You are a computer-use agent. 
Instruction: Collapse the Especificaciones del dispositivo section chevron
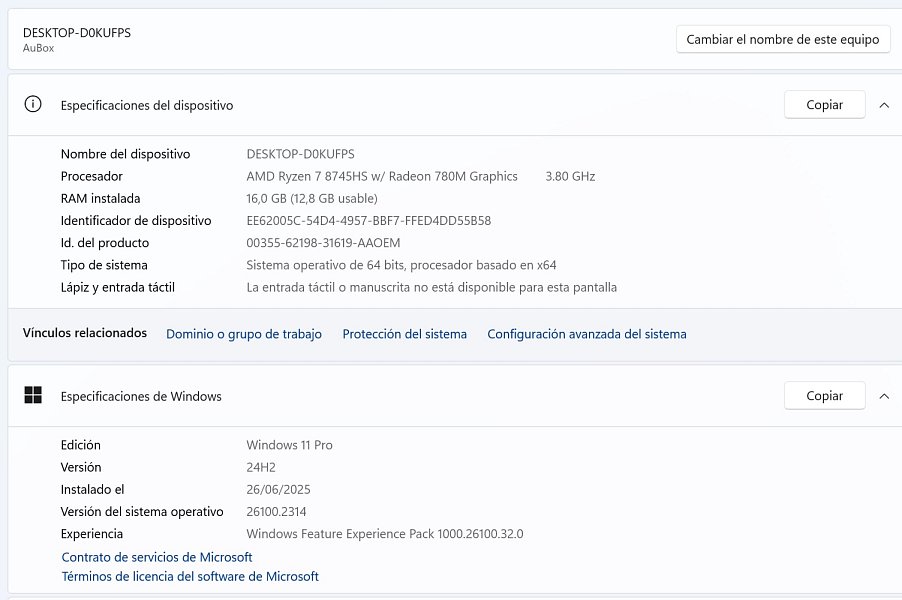pos(884,105)
